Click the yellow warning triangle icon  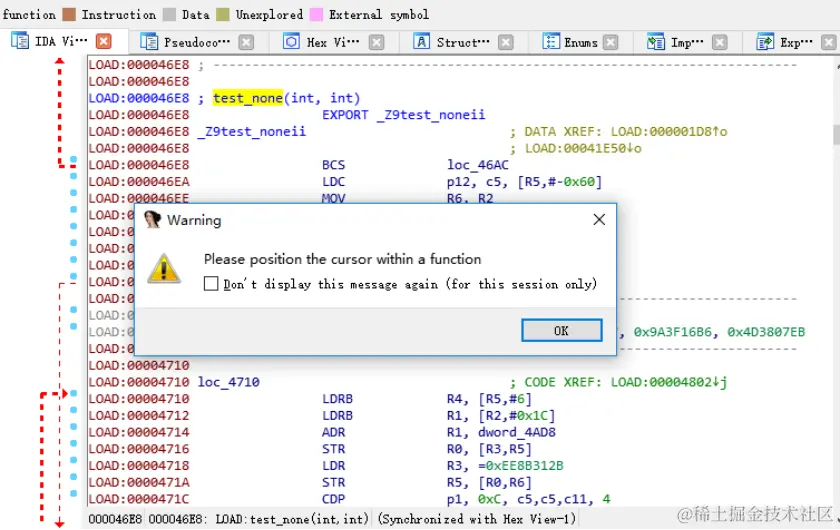(x=164, y=268)
